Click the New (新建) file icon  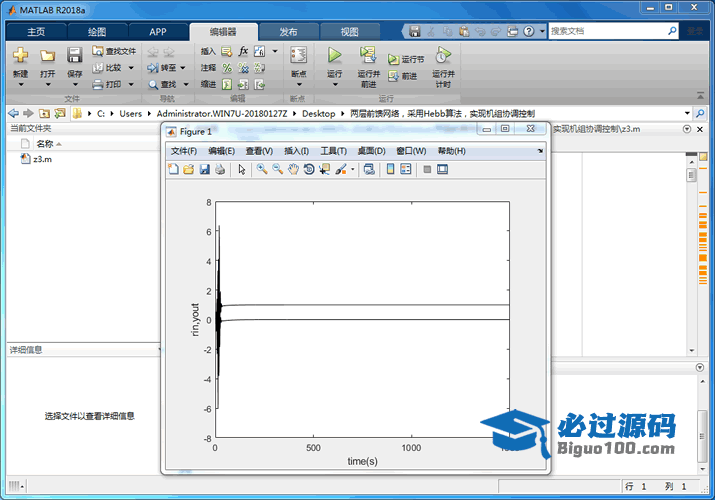(21, 55)
